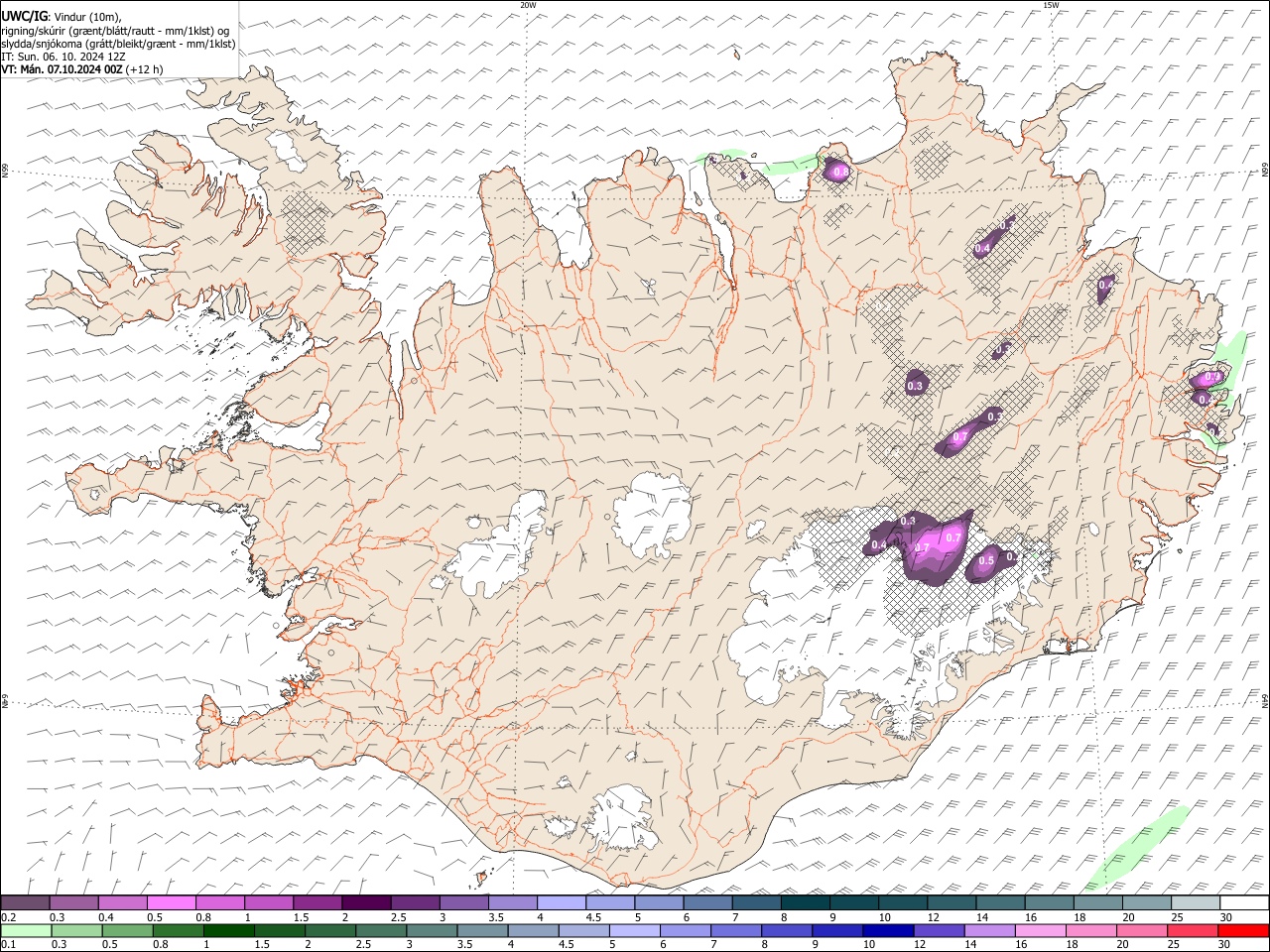Click the hatched area in the Westfjords
The width and height of the screenshot is (1270, 952).
pyautogui.click(x=306, y=220)
